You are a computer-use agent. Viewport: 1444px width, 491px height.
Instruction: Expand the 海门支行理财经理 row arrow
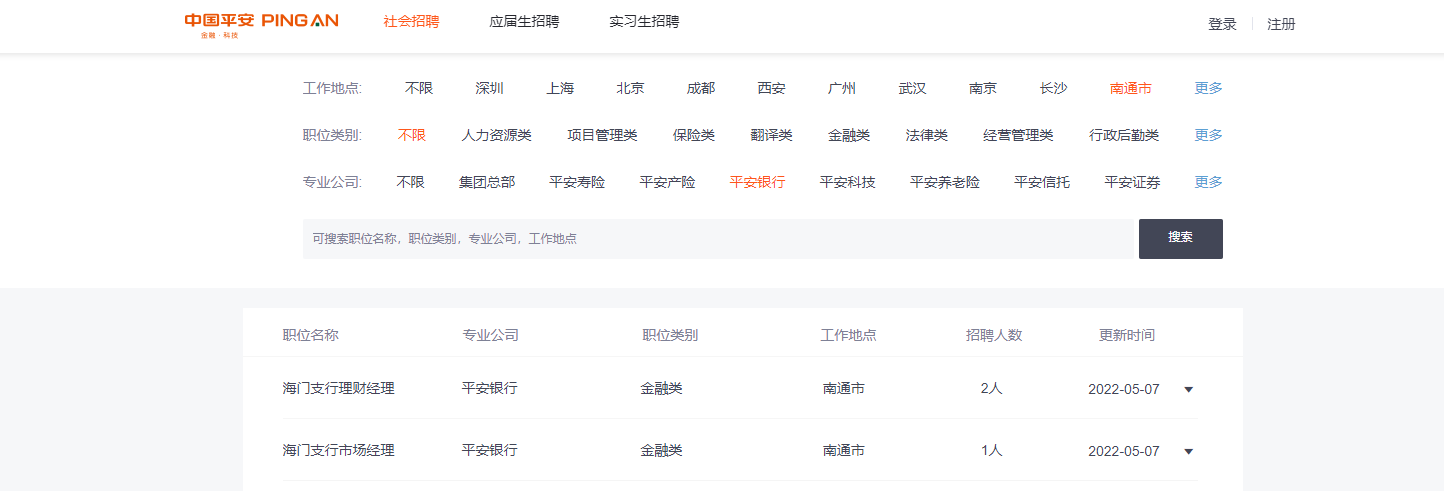click(1189, 389)
